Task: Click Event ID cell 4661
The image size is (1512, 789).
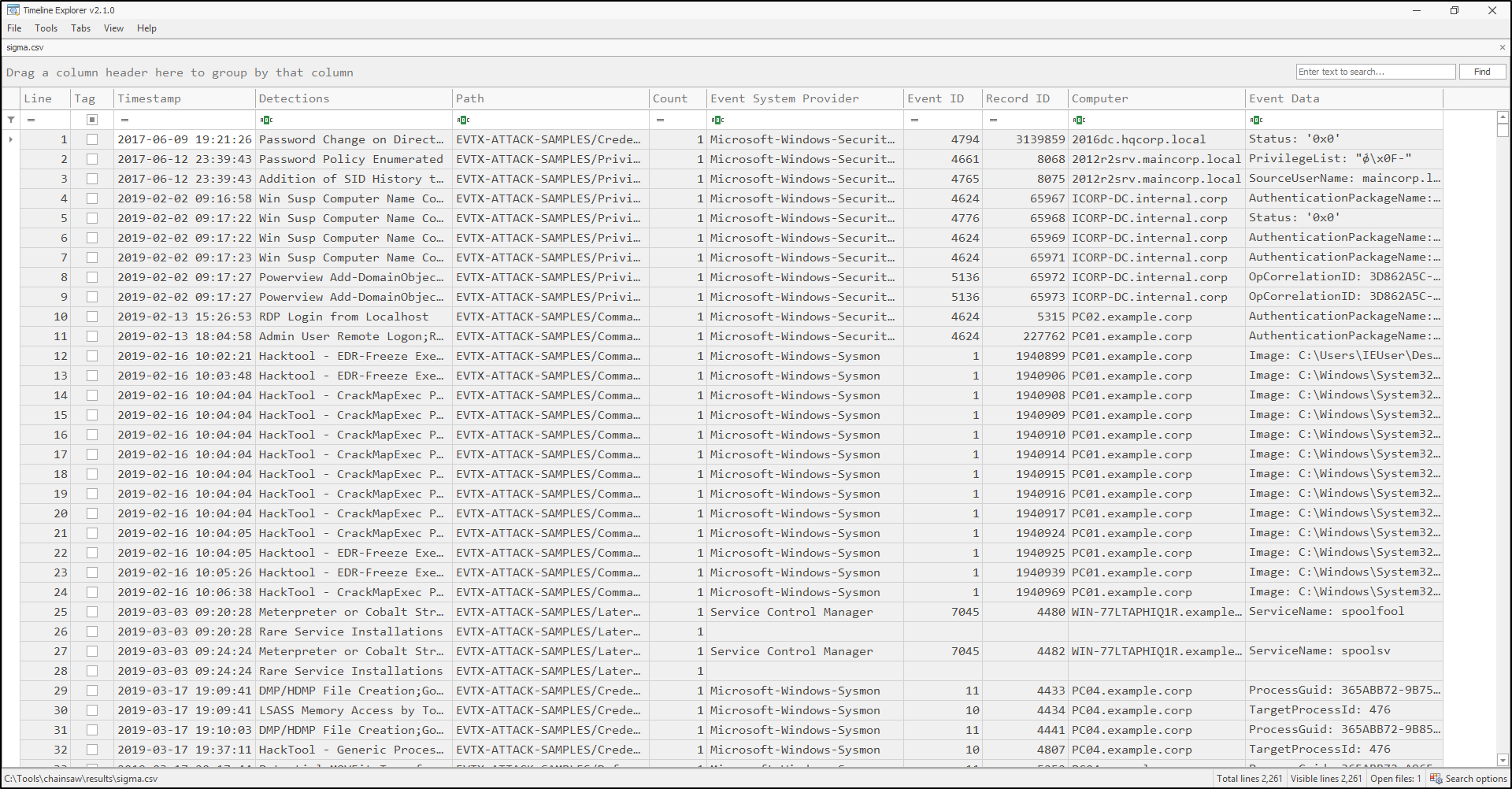Action: pos(943,159)
